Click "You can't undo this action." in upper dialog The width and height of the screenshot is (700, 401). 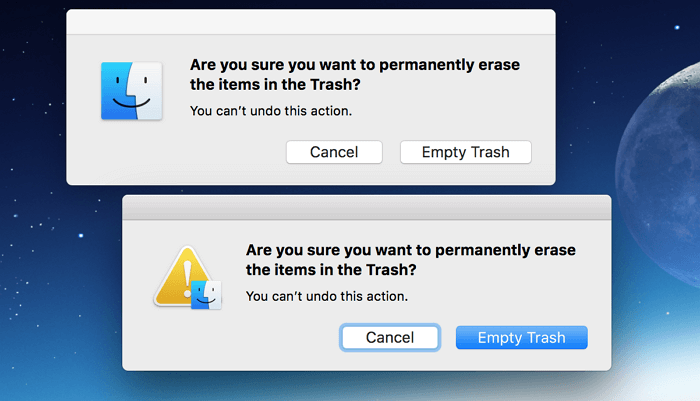271,110
